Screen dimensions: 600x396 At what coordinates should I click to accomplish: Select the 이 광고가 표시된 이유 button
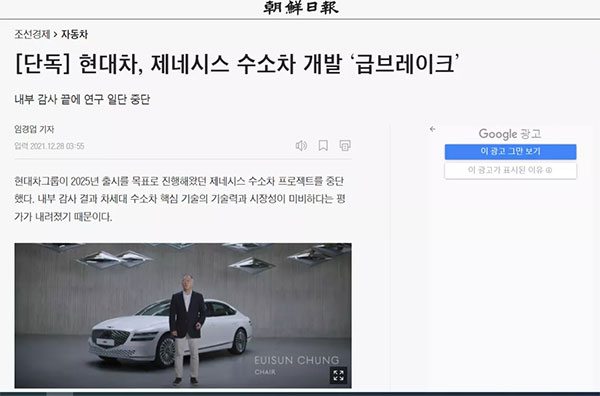click(510, 170)
